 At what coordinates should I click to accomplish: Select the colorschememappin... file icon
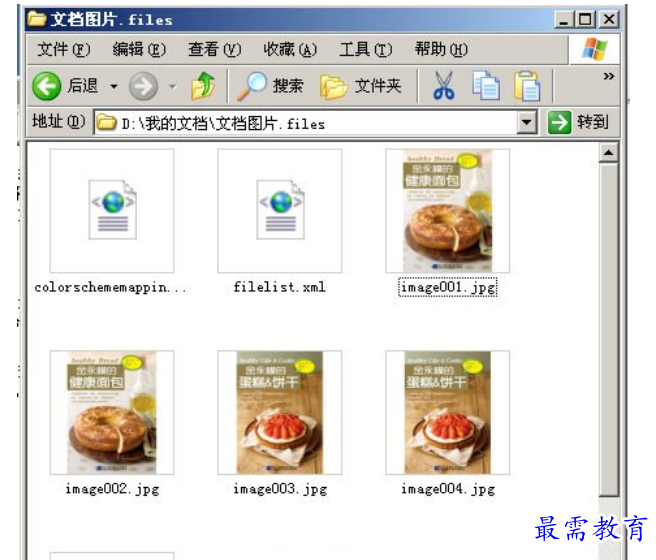click(x=112, y=210)
